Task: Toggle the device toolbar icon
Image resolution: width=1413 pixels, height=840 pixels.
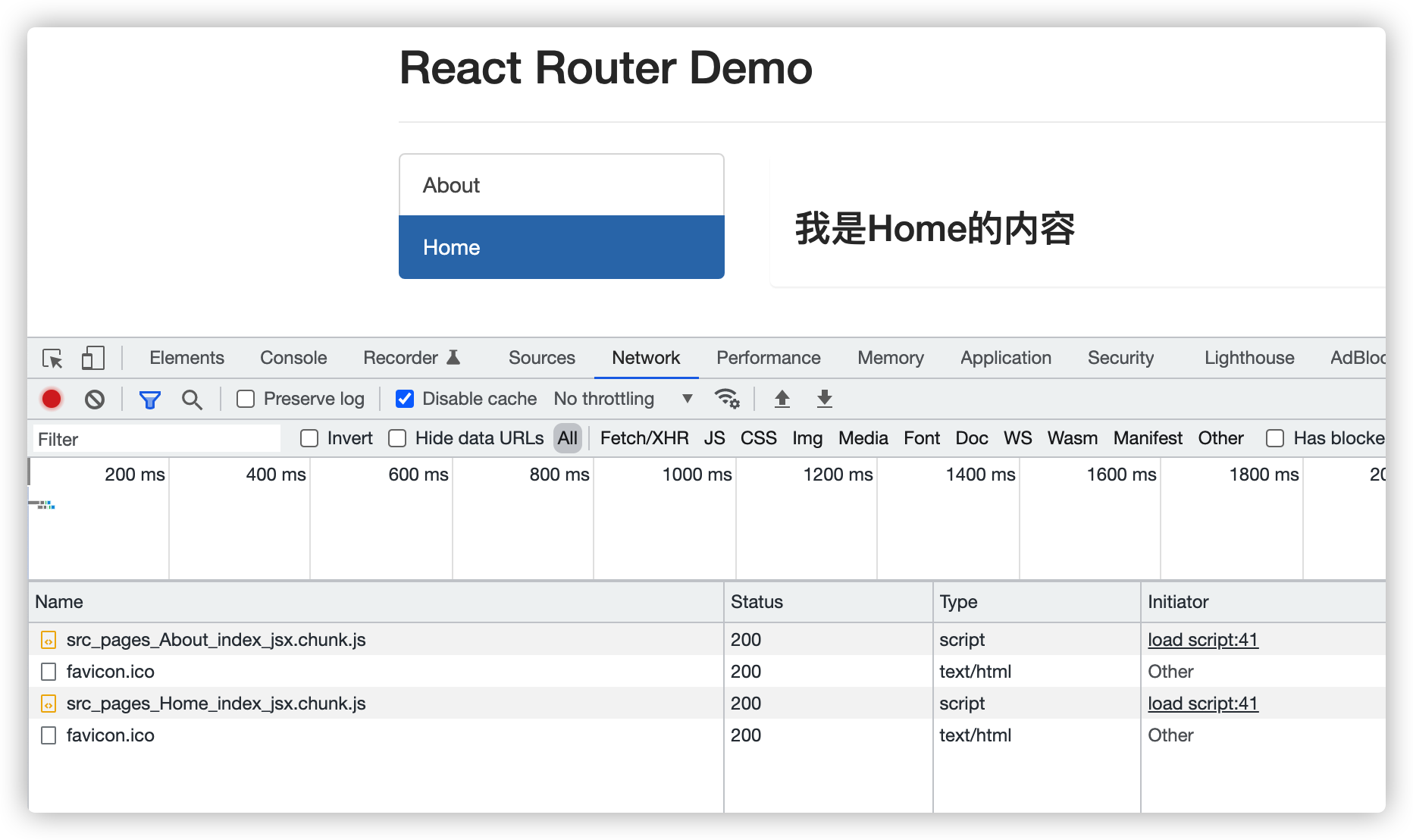Action: (92, 358)
